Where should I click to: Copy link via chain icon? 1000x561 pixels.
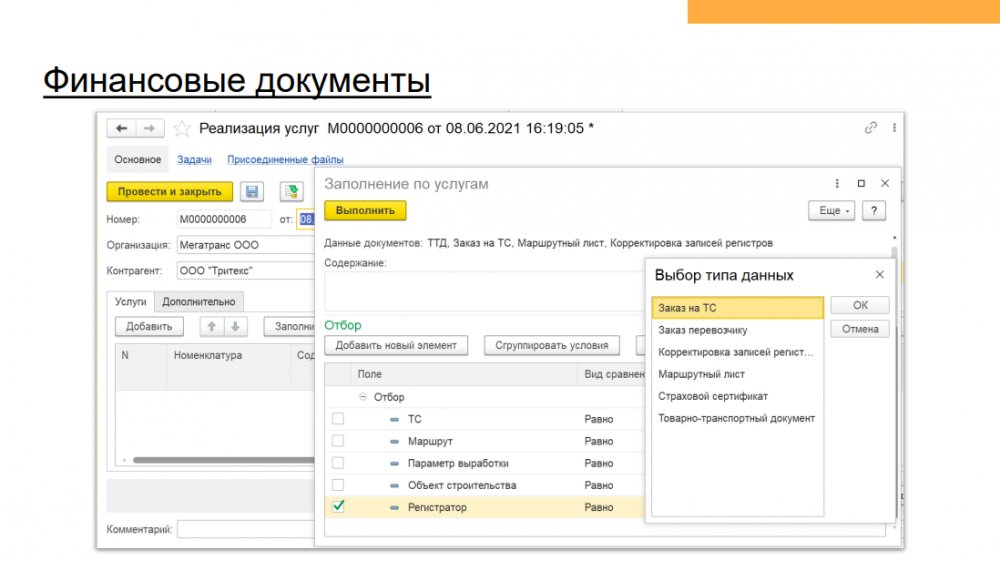tap(871, 128)
